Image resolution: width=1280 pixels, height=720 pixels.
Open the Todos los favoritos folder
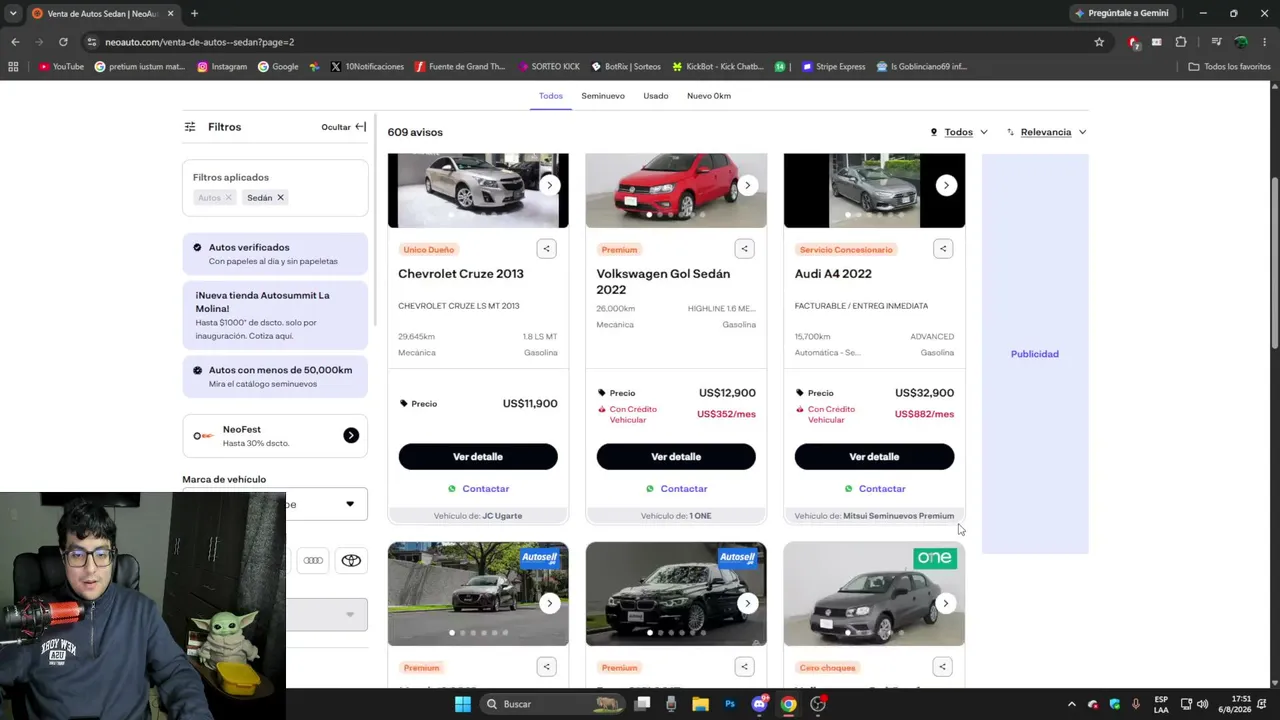coord(1229,67)
